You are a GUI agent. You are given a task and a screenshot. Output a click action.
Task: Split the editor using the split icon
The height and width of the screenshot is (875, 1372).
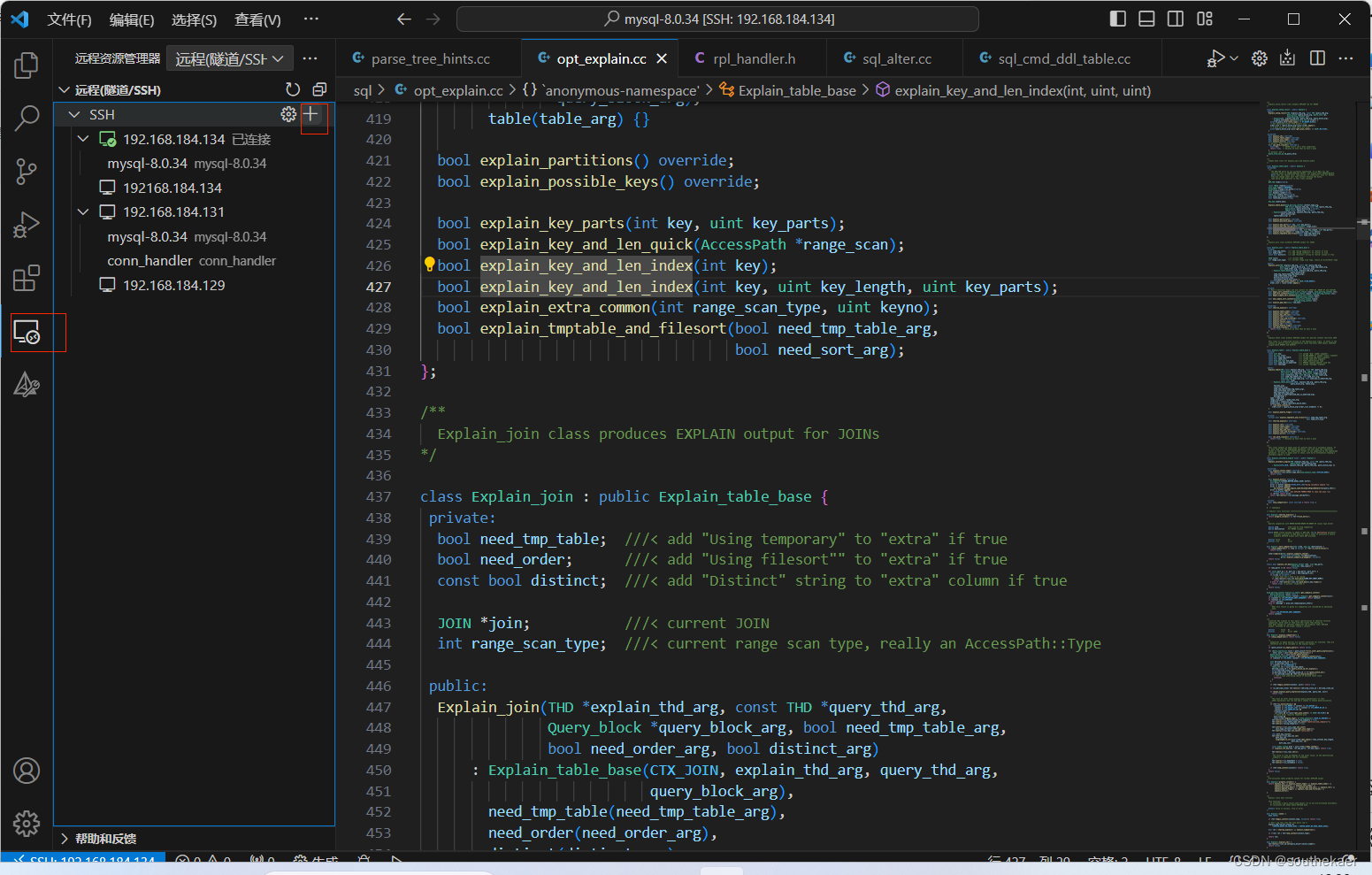(x=1317, y=58)
